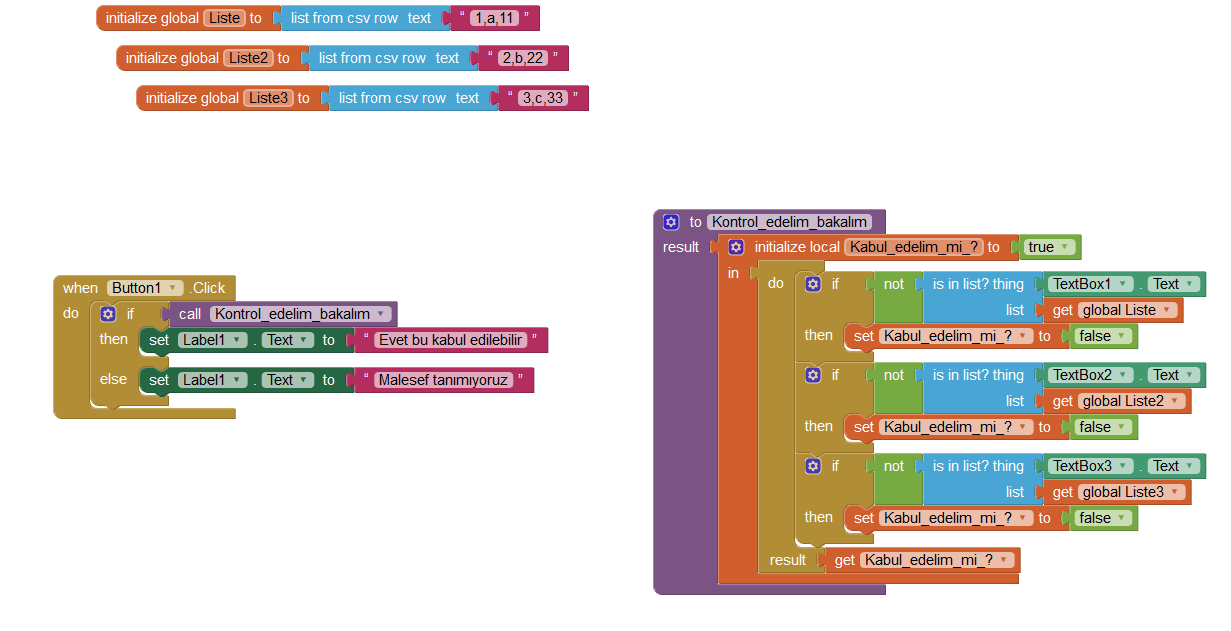The height and width of the screenshot is (631, 1231).
Task: Open Text property dropdown next to TextBox1
Action: 1173,284
